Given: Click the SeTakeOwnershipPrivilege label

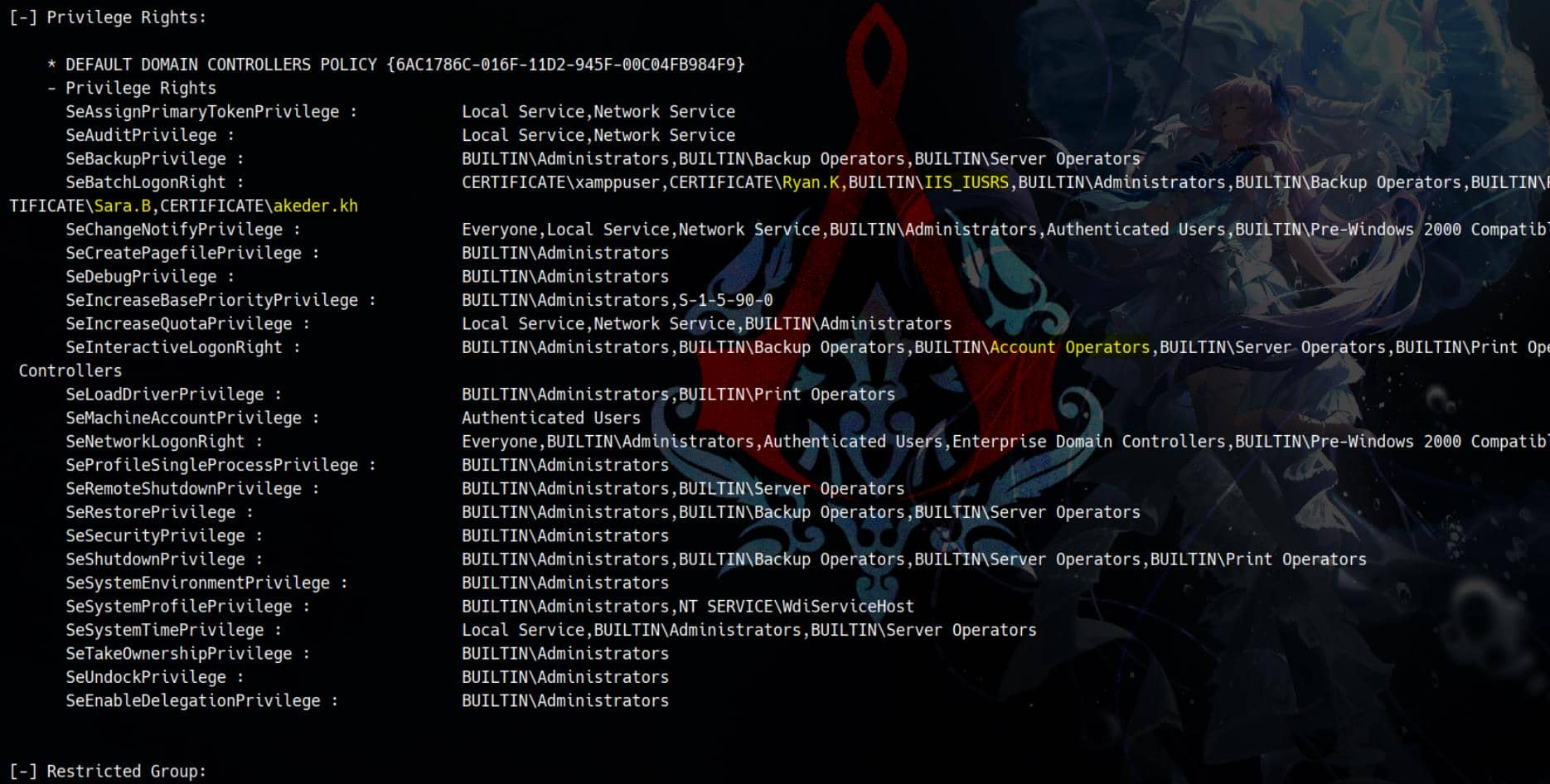Looking at the screenshot, I should click(179, 653).
